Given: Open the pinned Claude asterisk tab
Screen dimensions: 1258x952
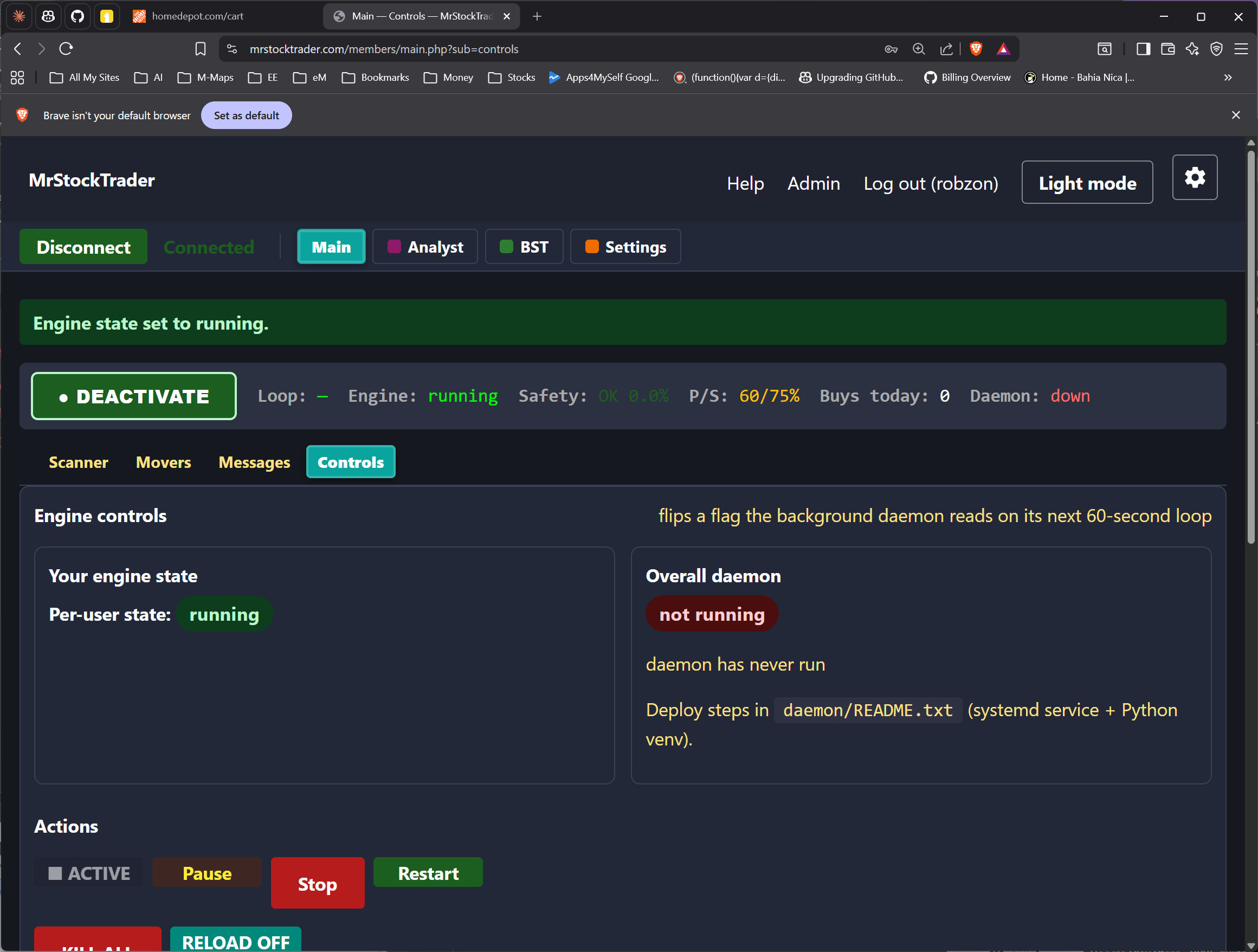Looking at the screenshot, I should click(x=19, y=16).
